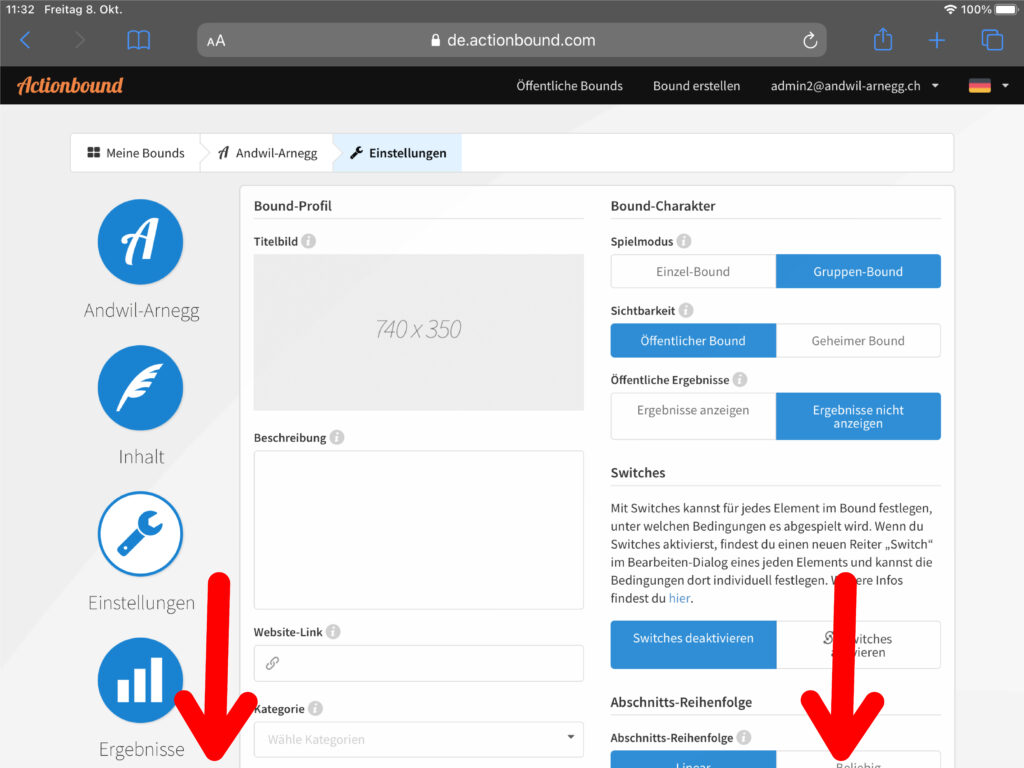Click info icon next to Titelbild
Image resolution: width=1024 pixels, height=768 pixels.
click(x=309, y=241)
